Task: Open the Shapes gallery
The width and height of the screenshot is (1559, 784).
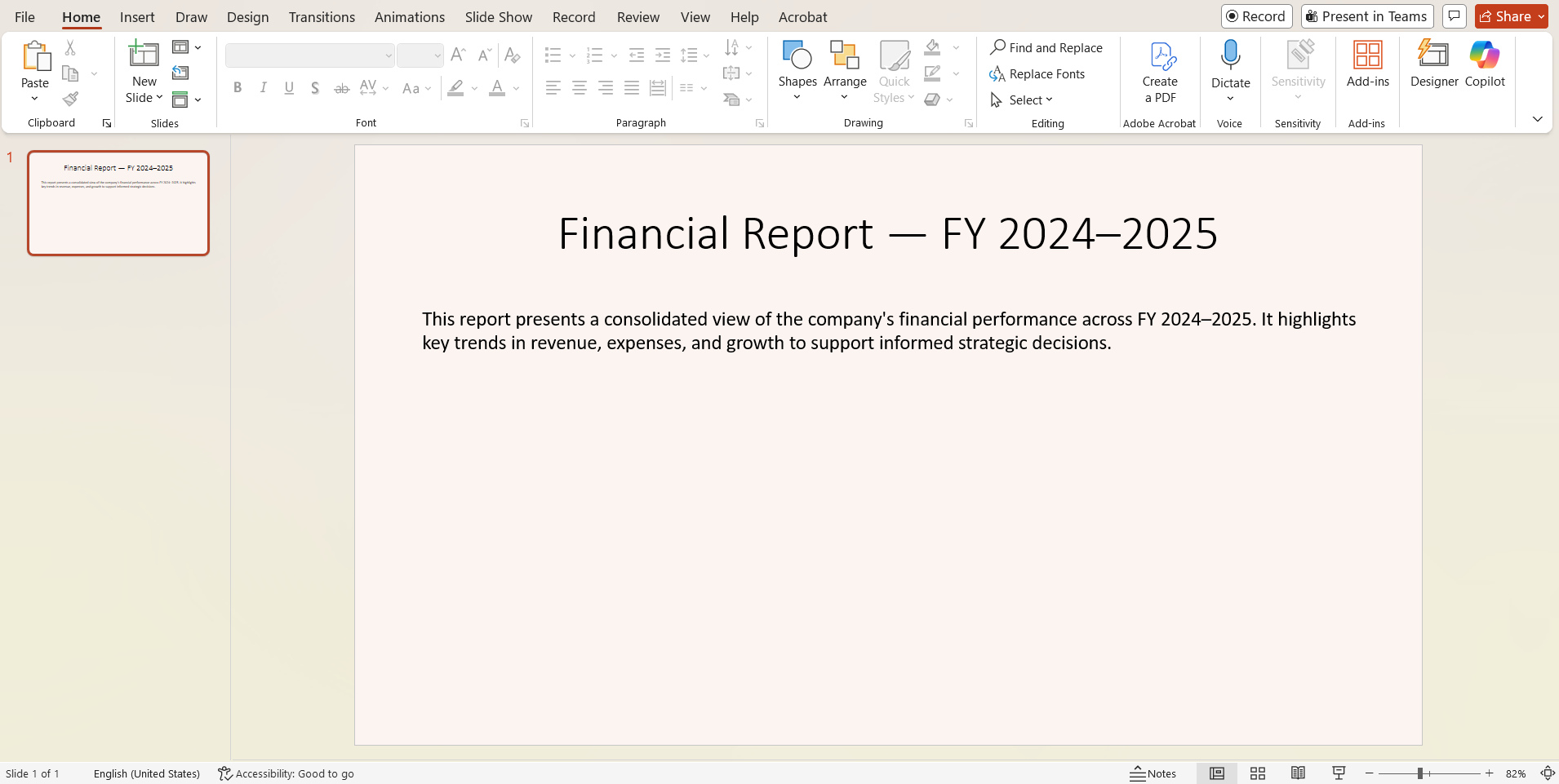Action: click(x=797, y=71)
